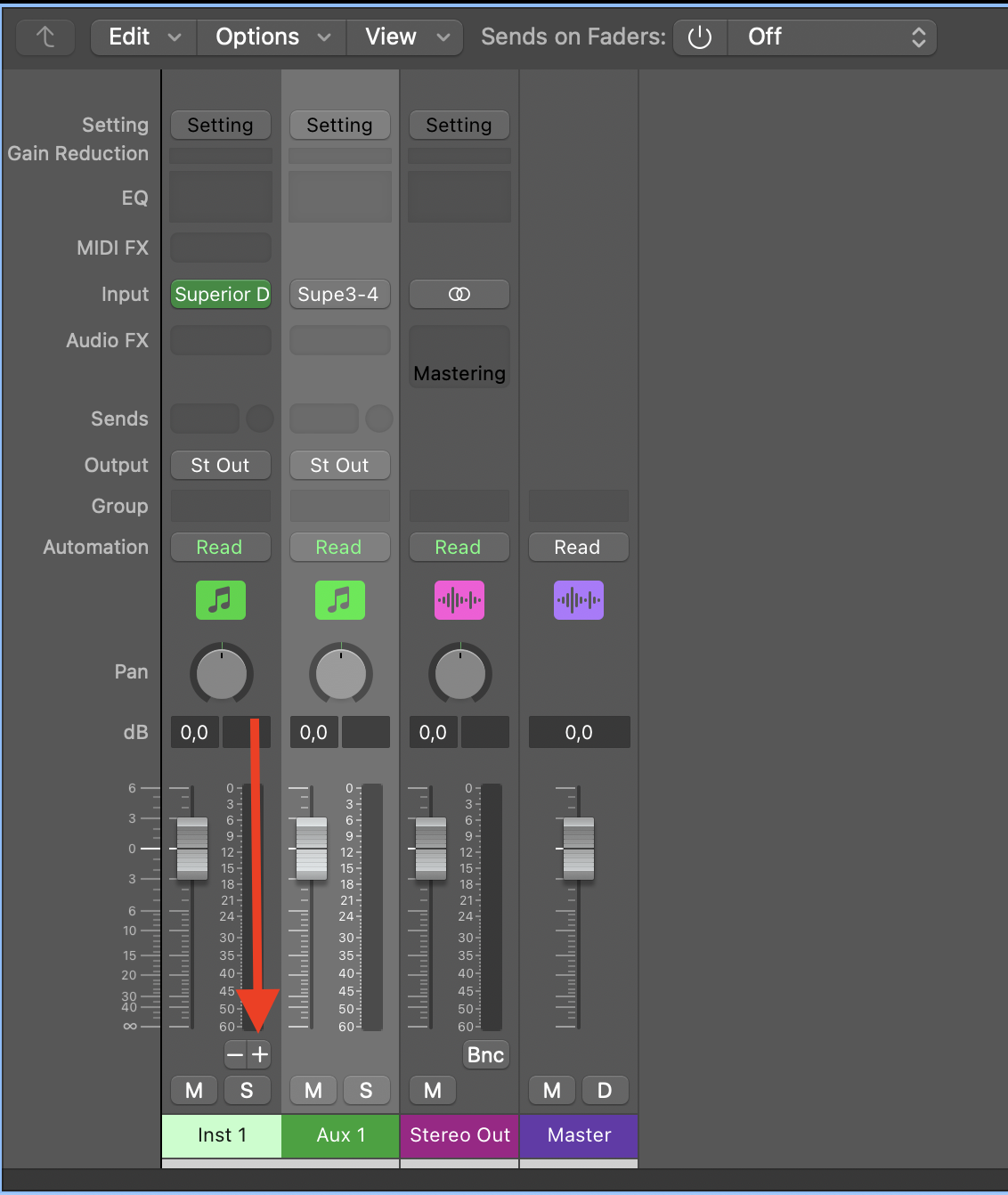Click the minus button under Inst 1 meter

(235, 1055)
